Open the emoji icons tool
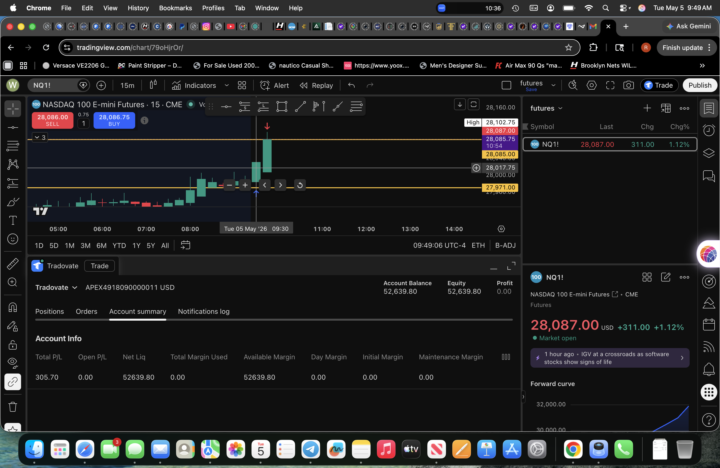 coord(13,239)
